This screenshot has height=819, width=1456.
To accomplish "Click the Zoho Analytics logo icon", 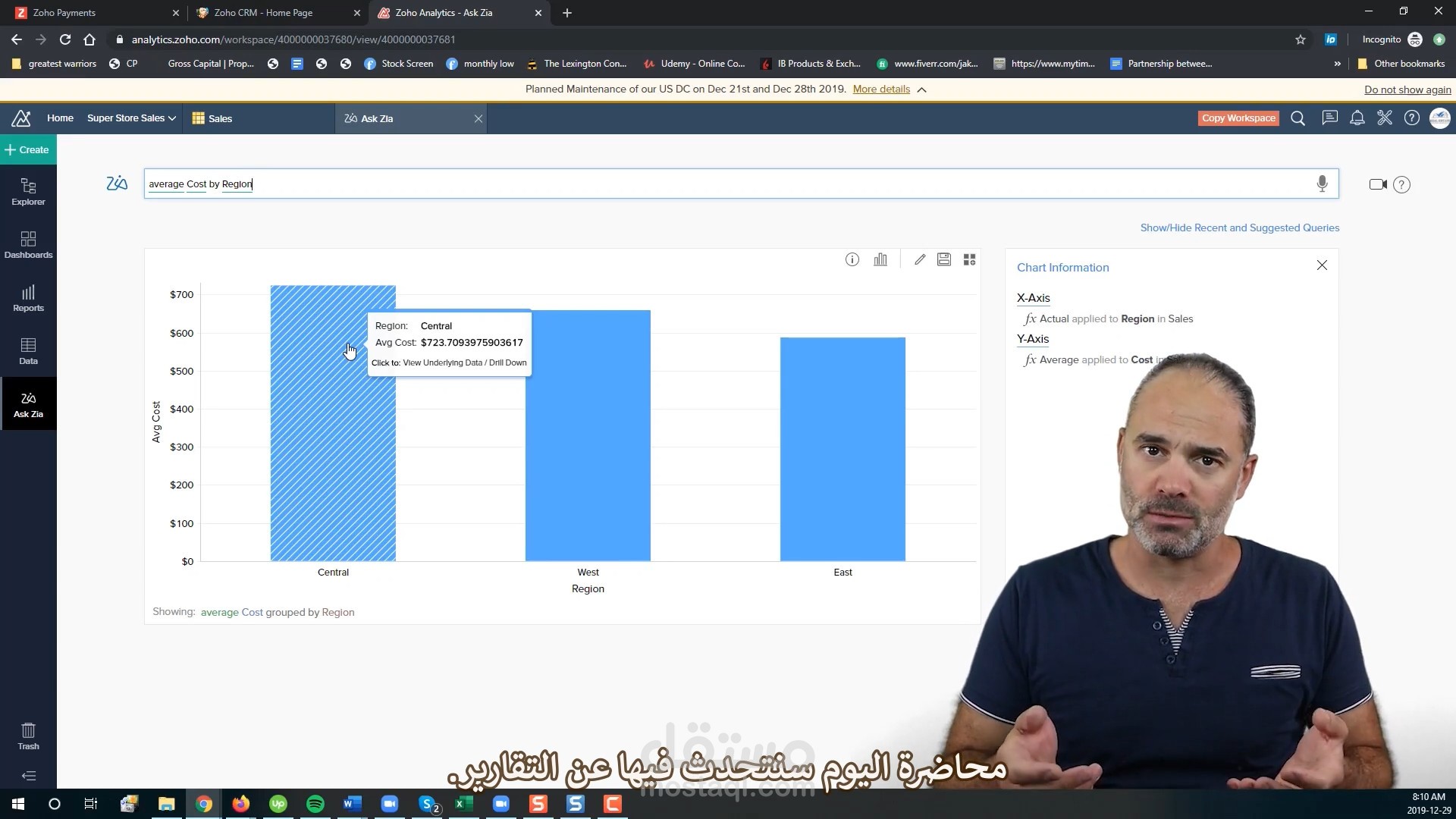I will tap(21, 118).
